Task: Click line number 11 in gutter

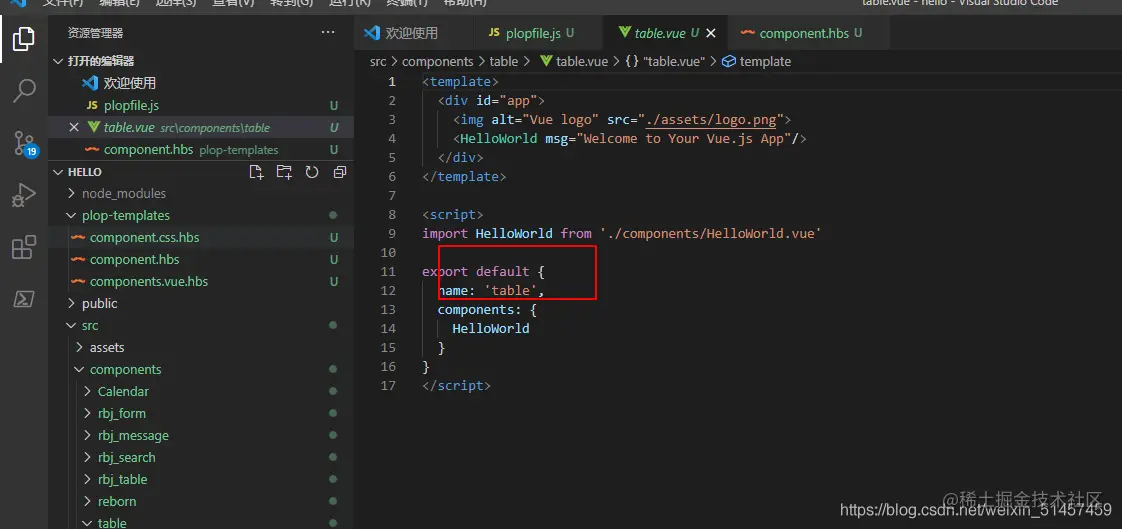Action: pyautogui.click(x=388, y=271)
